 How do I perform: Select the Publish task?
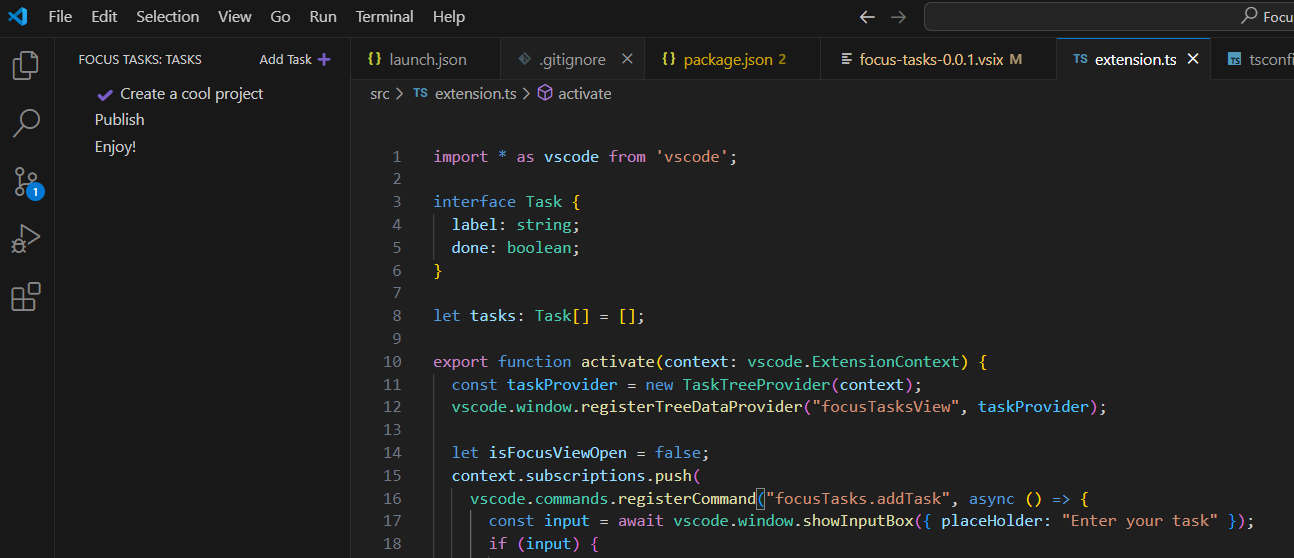[202, 120]
